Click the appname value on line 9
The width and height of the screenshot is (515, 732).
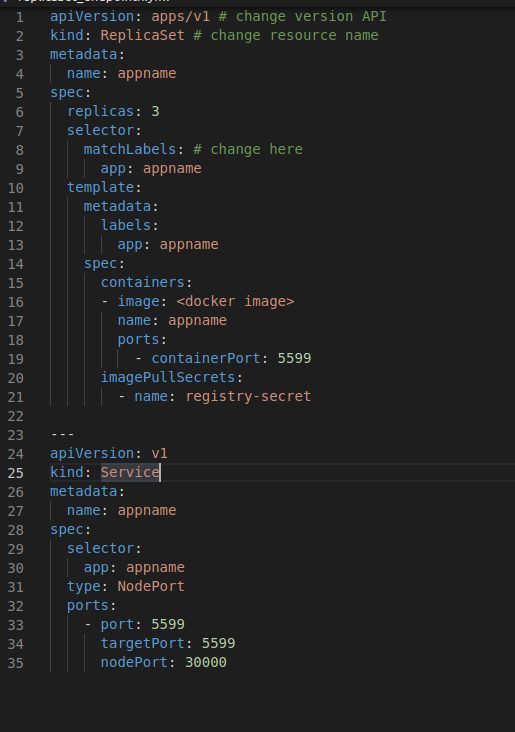[172, 169]
